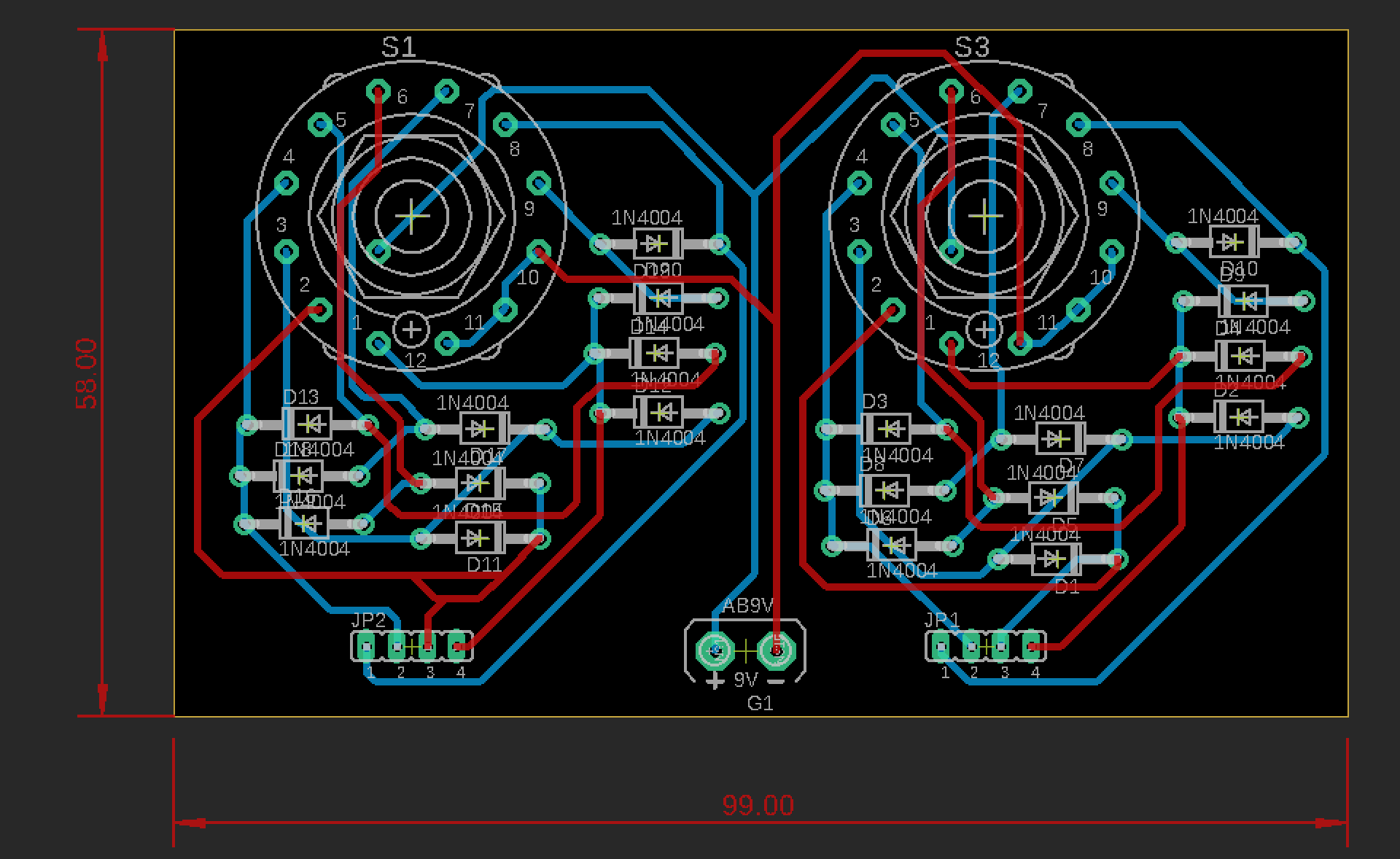Select the D3 diode reference label
Screen dimensions: 1400x859
(x=874, y=401)
